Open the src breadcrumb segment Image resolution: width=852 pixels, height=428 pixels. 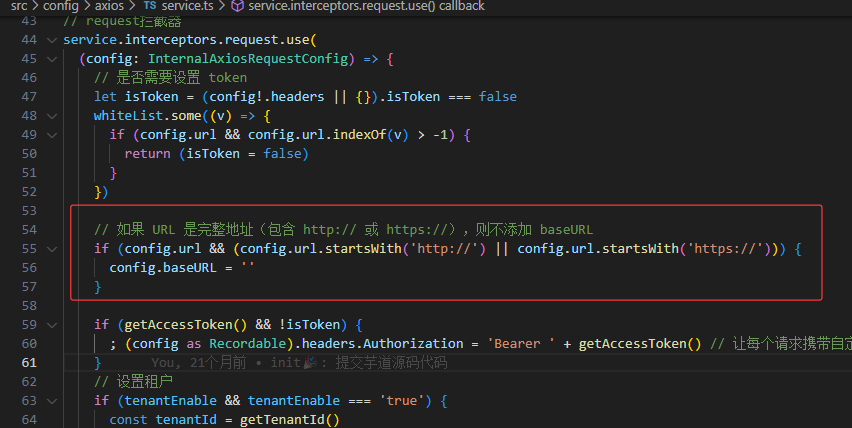click(x=19, y=6)
